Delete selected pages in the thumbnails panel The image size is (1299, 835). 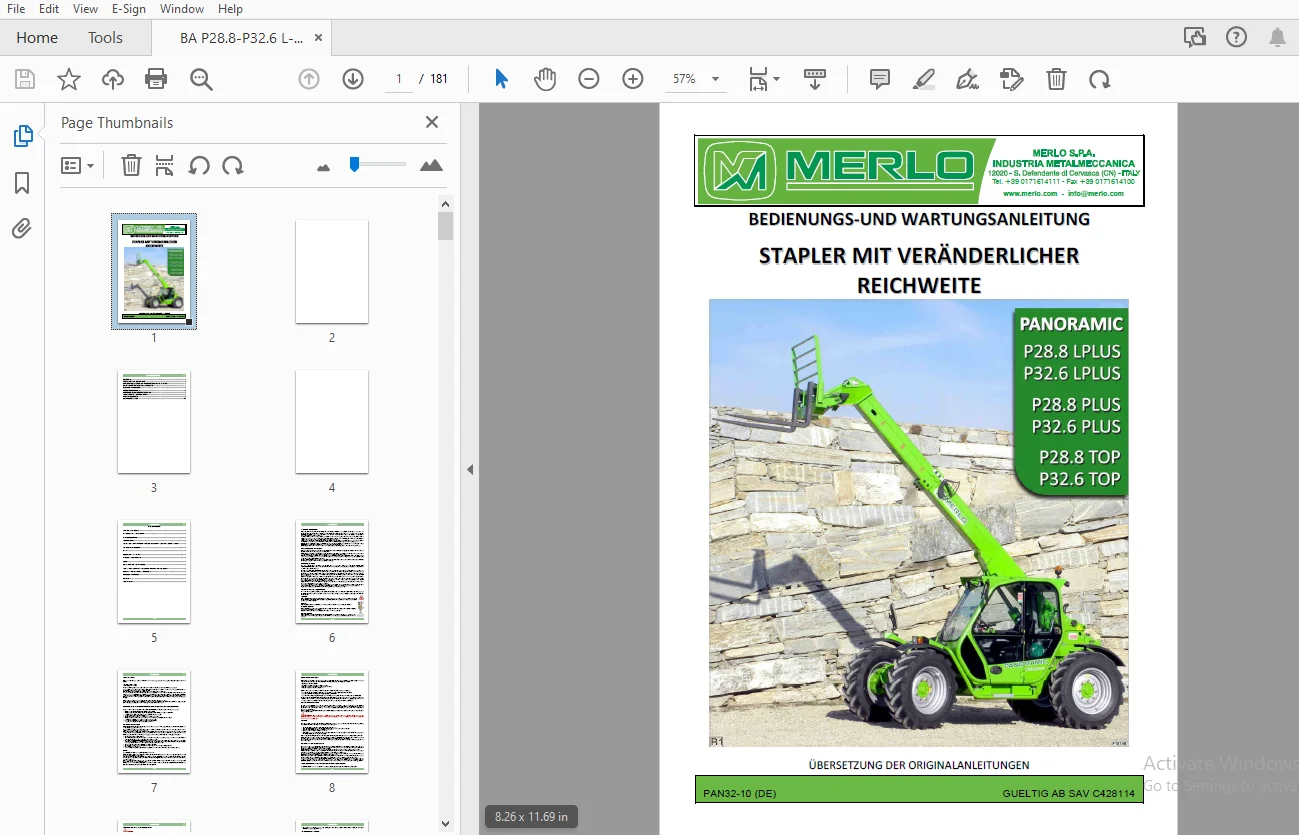pos(131,165)
